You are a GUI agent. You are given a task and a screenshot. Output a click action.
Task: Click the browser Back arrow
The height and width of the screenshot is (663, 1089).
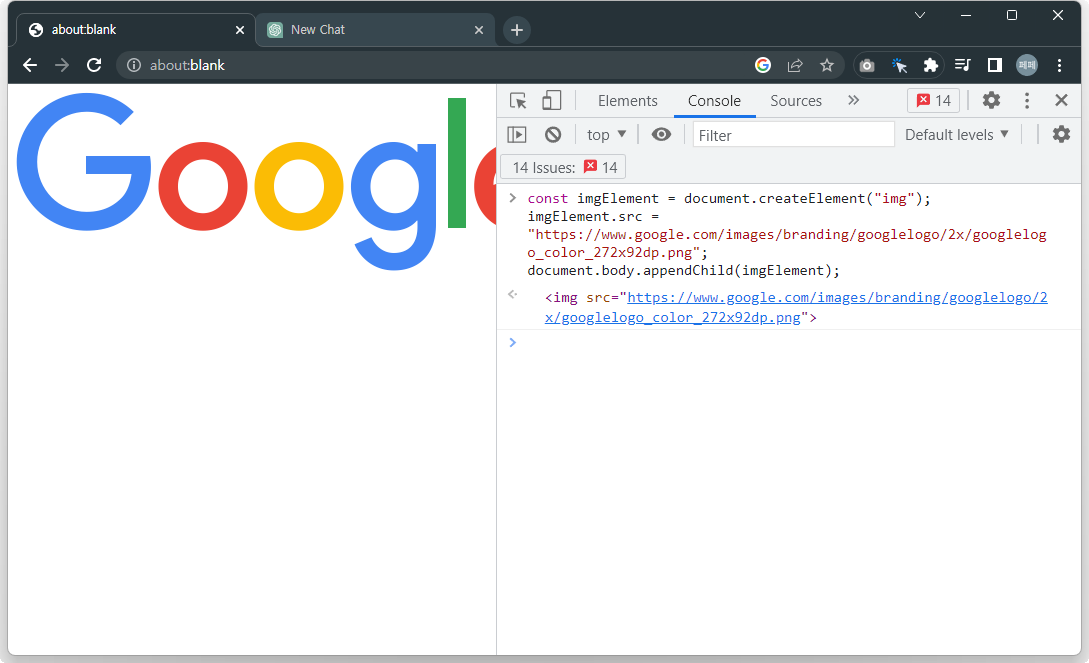tap(30, 65)
